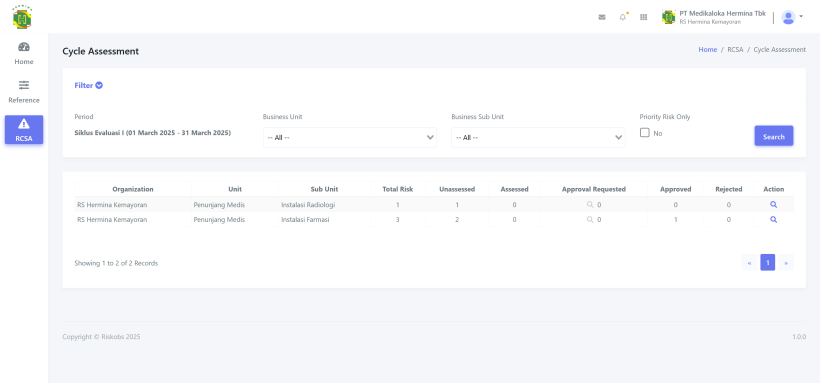Click the PT Medikaloka Hermina Tbk label
The image size is (820, 383).
point(723,14)
